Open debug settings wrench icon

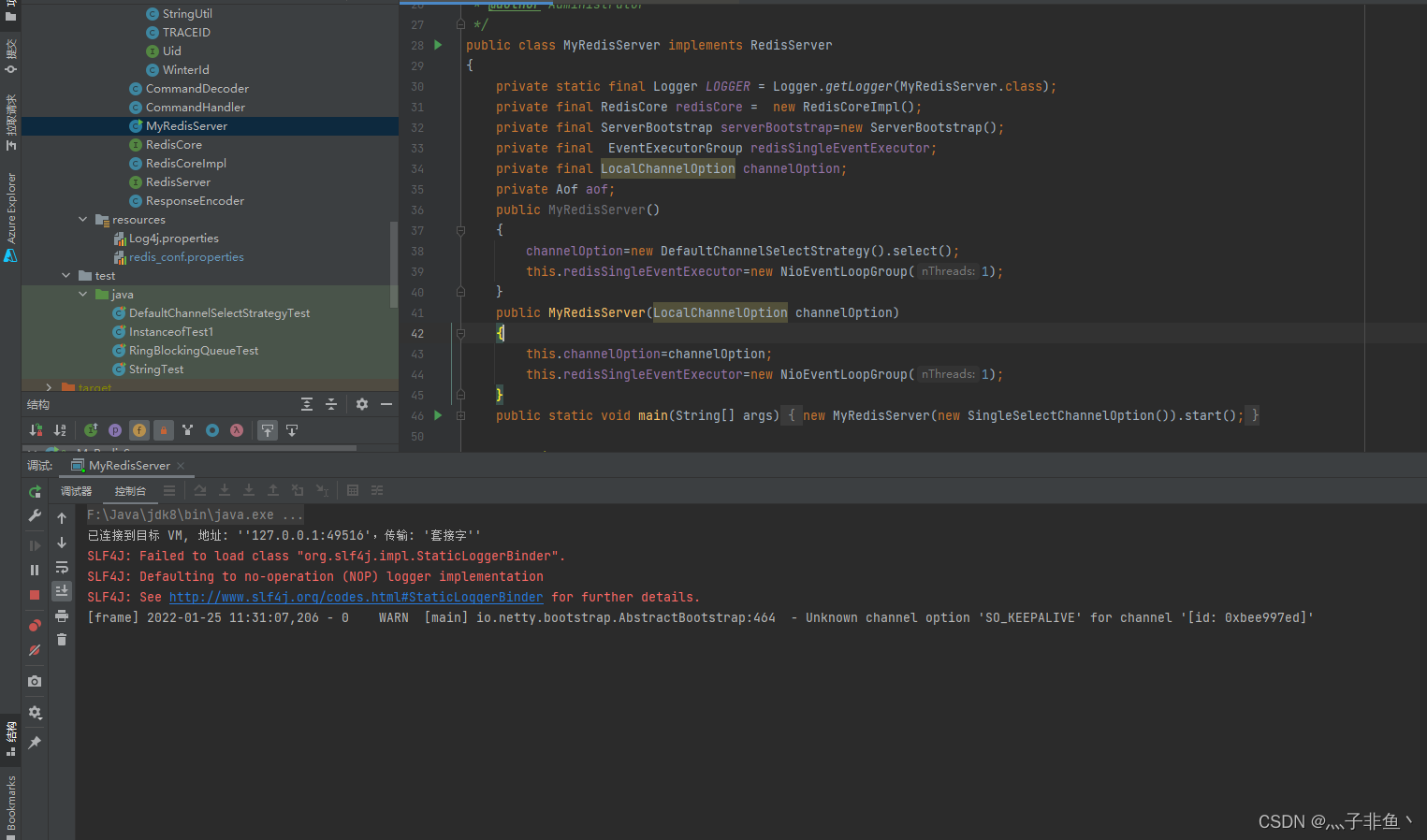coord(35,515)
